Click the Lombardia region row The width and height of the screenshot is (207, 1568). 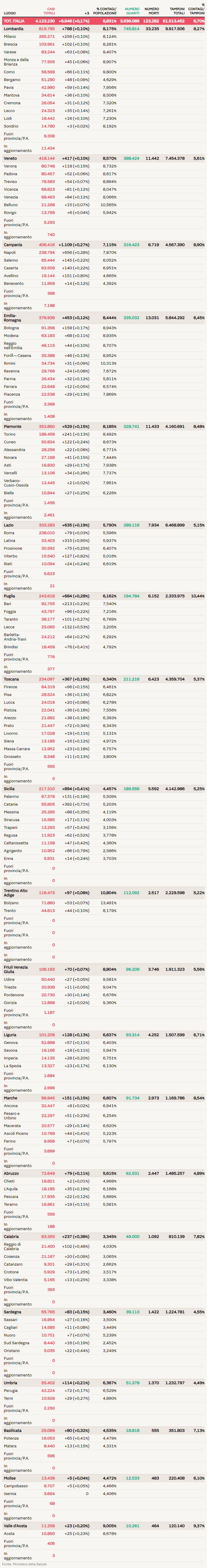pyautogui.click(x=13, y=29)
